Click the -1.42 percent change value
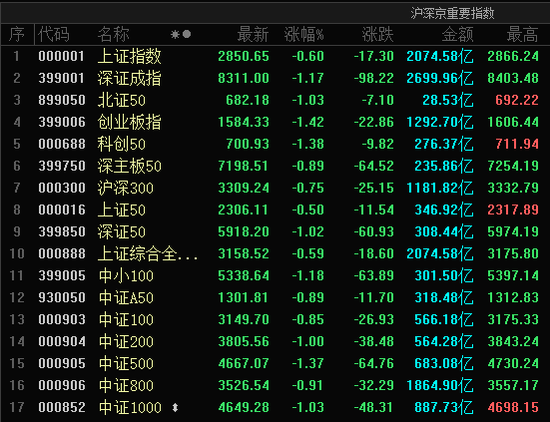The image size is (550, 422). coord(308,122)
